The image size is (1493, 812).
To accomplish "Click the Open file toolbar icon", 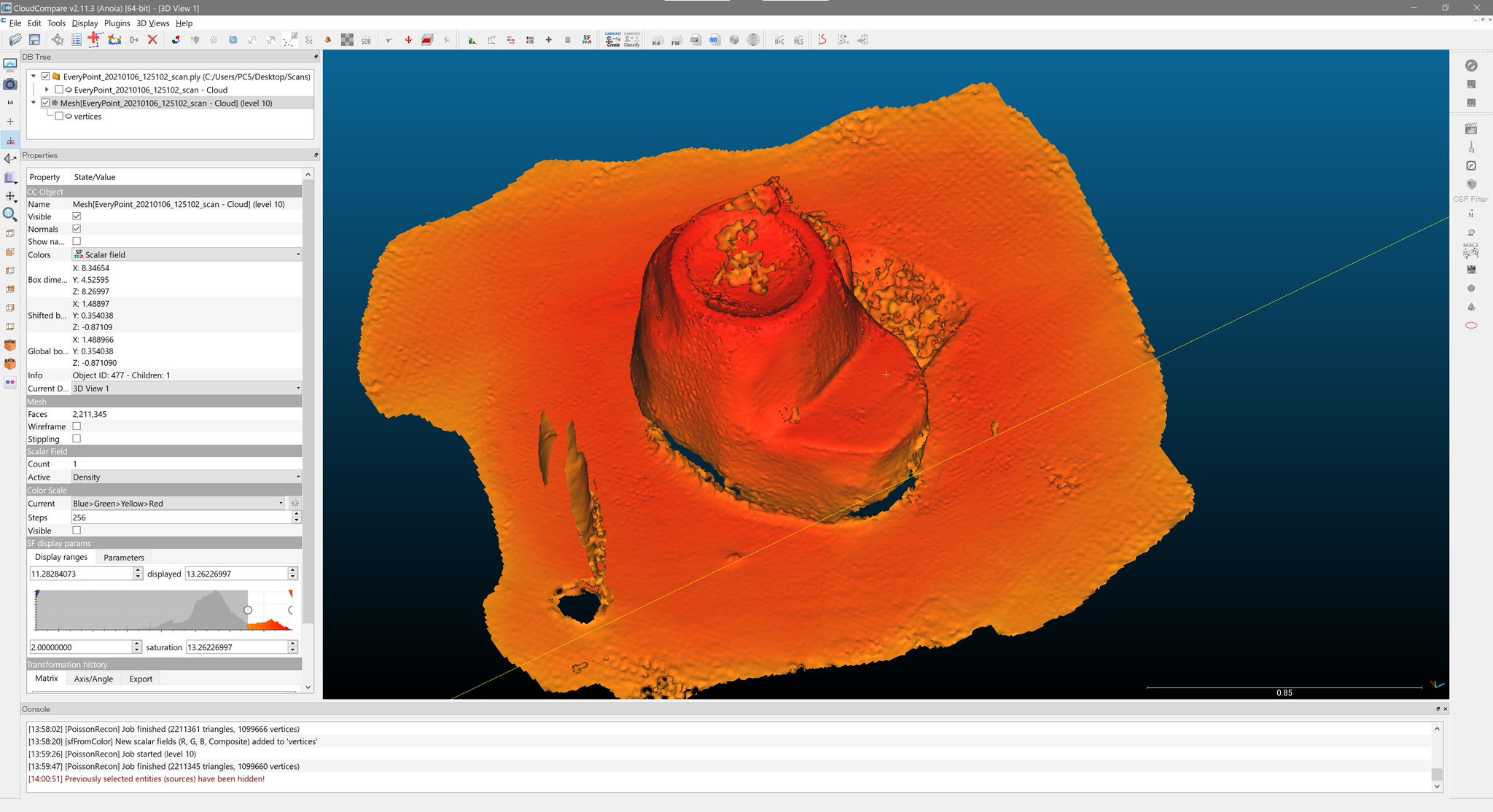I will pos(15,39).
